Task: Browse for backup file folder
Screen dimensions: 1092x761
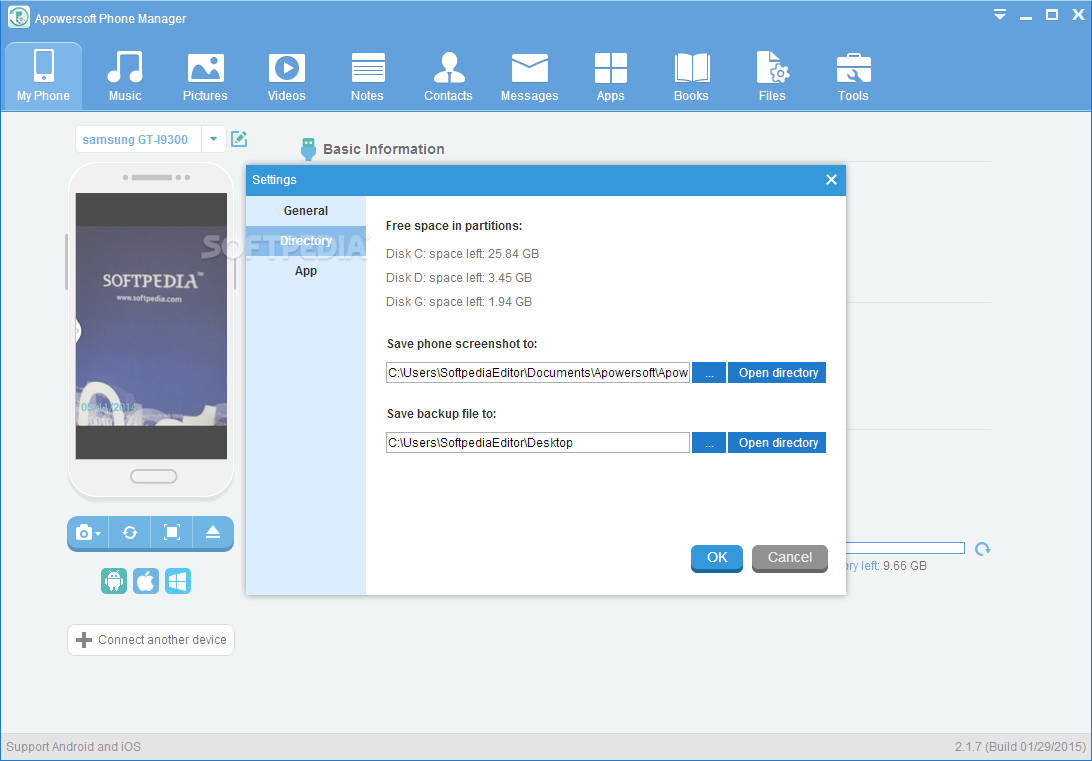Action: coord(709,443)
